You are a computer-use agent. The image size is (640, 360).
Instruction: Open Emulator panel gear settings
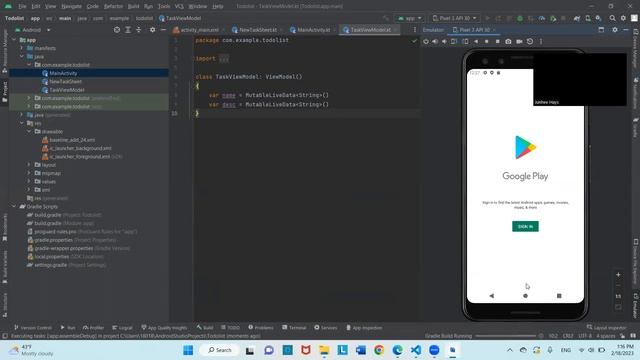(x=615, y=30)
